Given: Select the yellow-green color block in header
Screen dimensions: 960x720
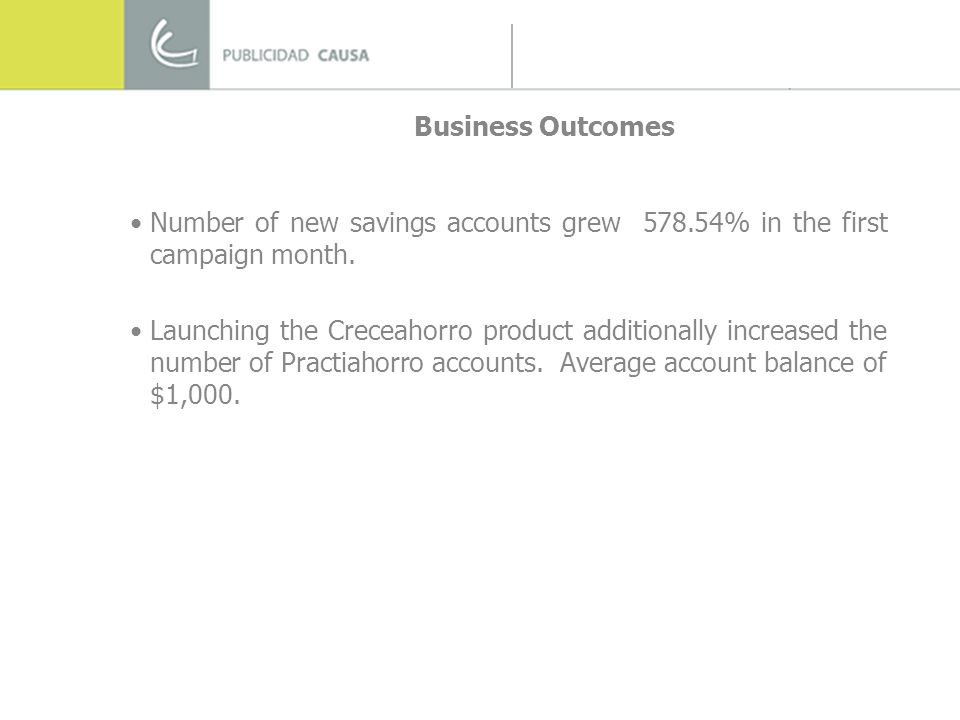Looking at the screenshot, I should coord(62,44).
